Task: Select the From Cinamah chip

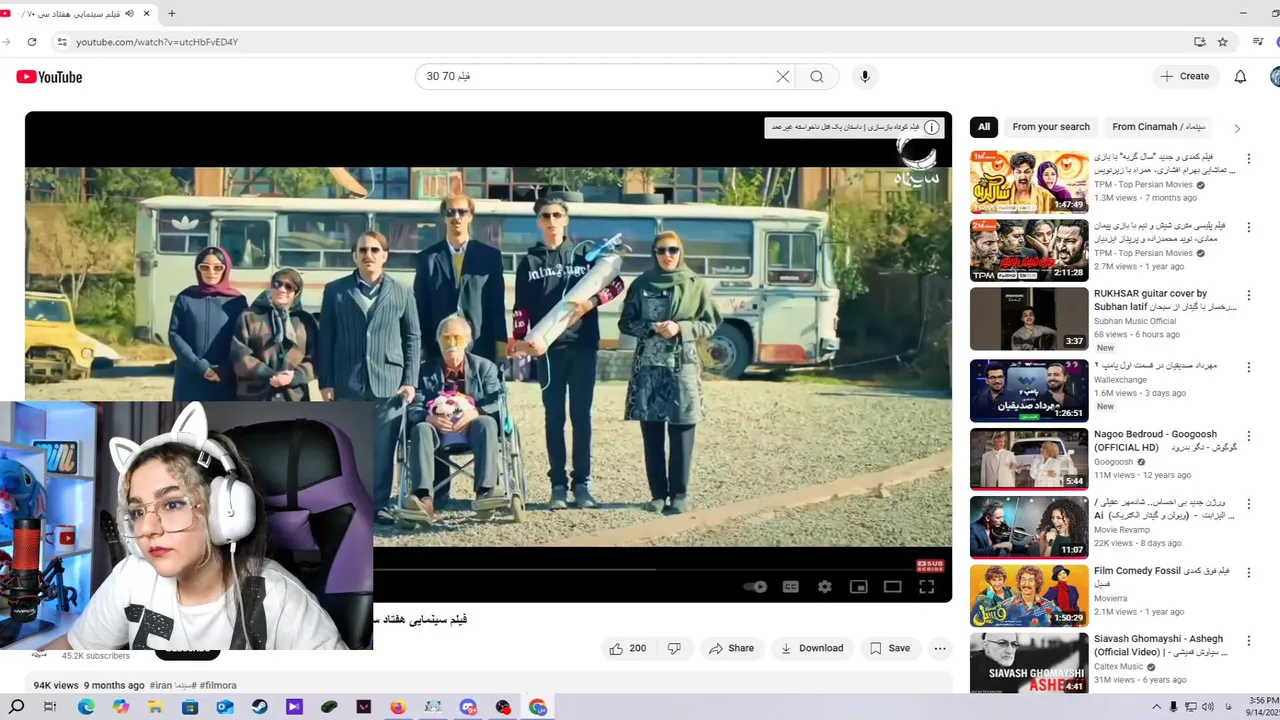Action: click(1158, 127)
